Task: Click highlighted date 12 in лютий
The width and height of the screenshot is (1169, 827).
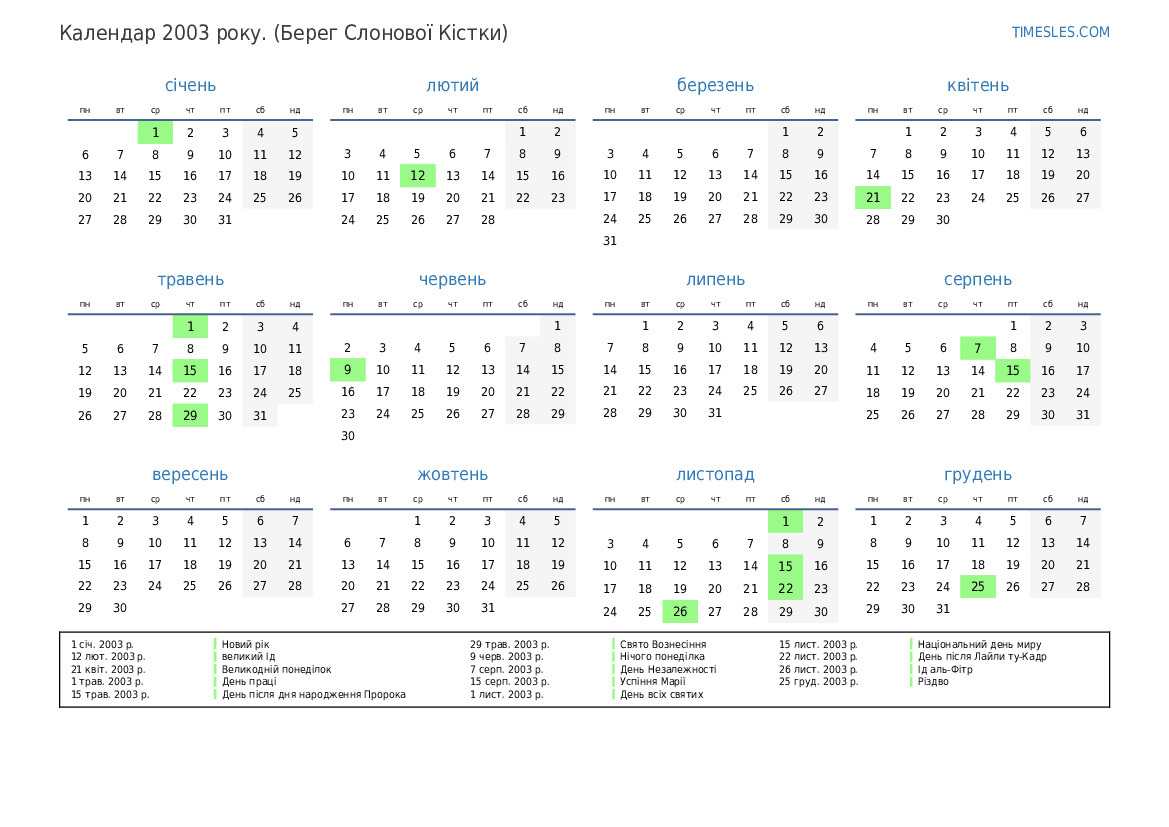Action: pyautogui.click(x=417, y=176)
